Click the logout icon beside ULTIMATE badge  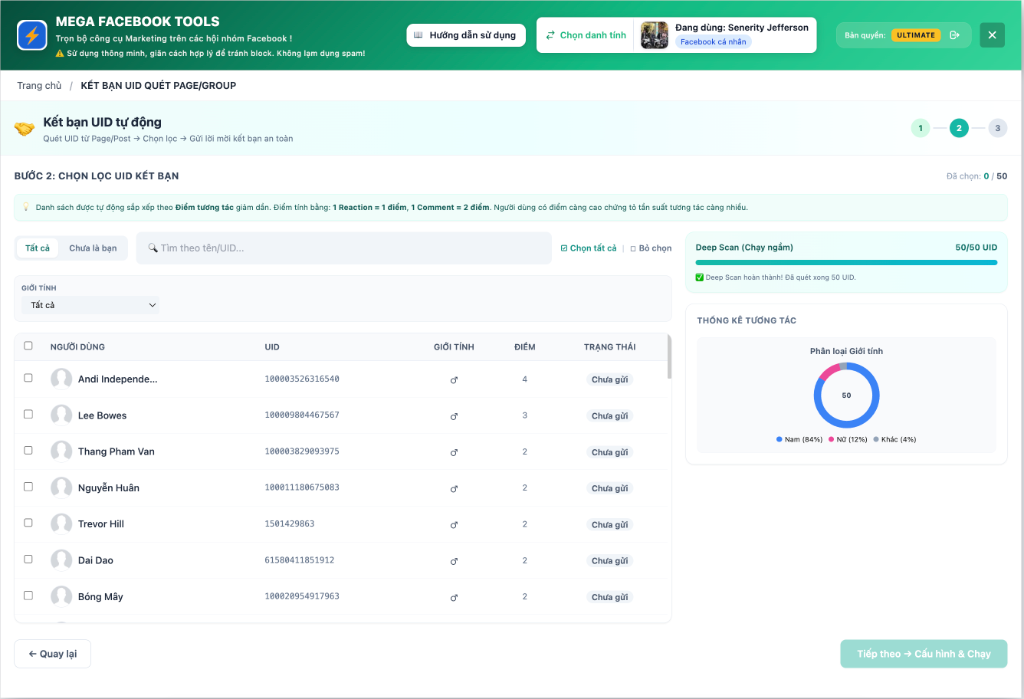tap(955, 35)
